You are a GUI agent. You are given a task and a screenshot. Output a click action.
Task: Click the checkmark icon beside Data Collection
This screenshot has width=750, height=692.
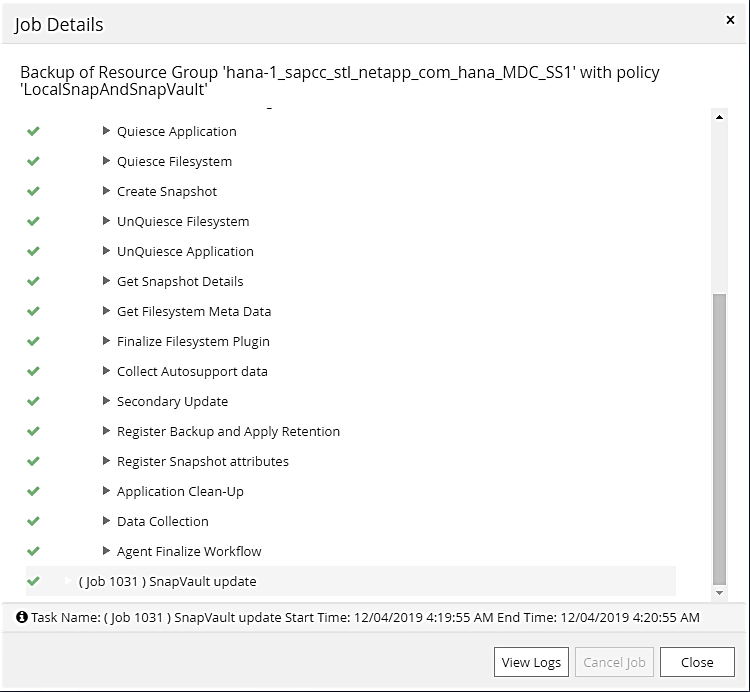33,521
